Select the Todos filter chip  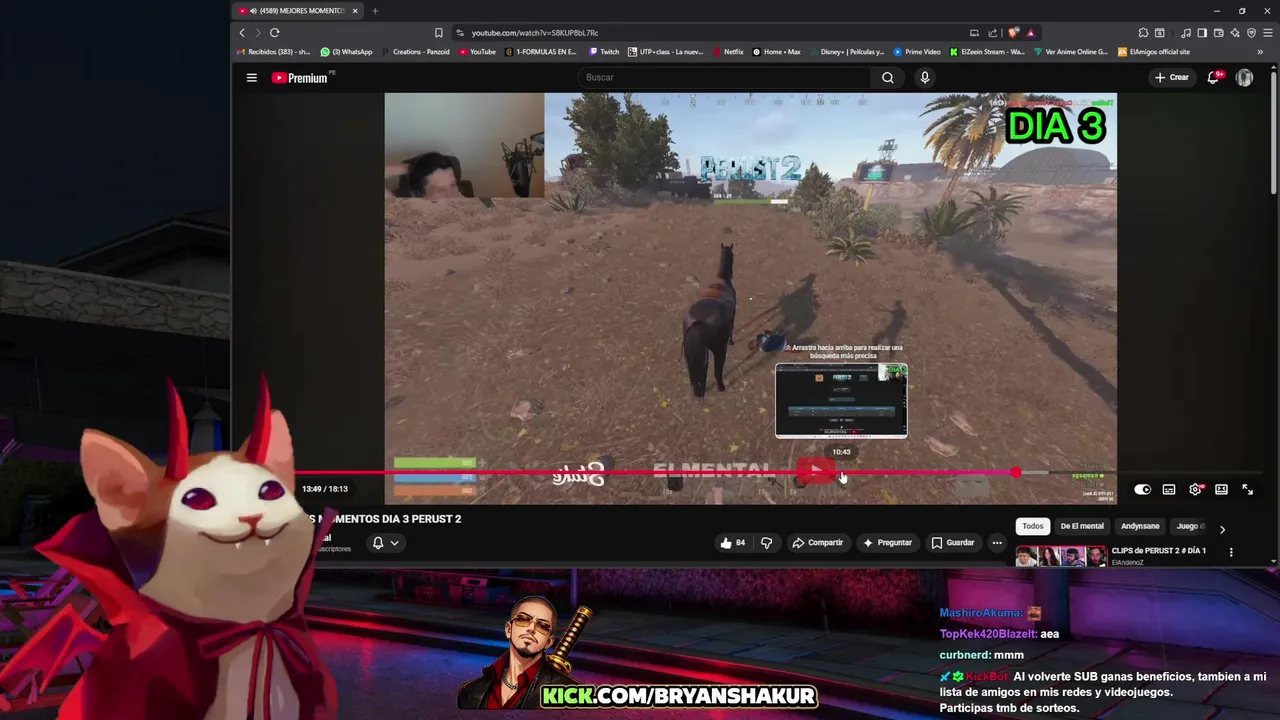(1033, 526)
